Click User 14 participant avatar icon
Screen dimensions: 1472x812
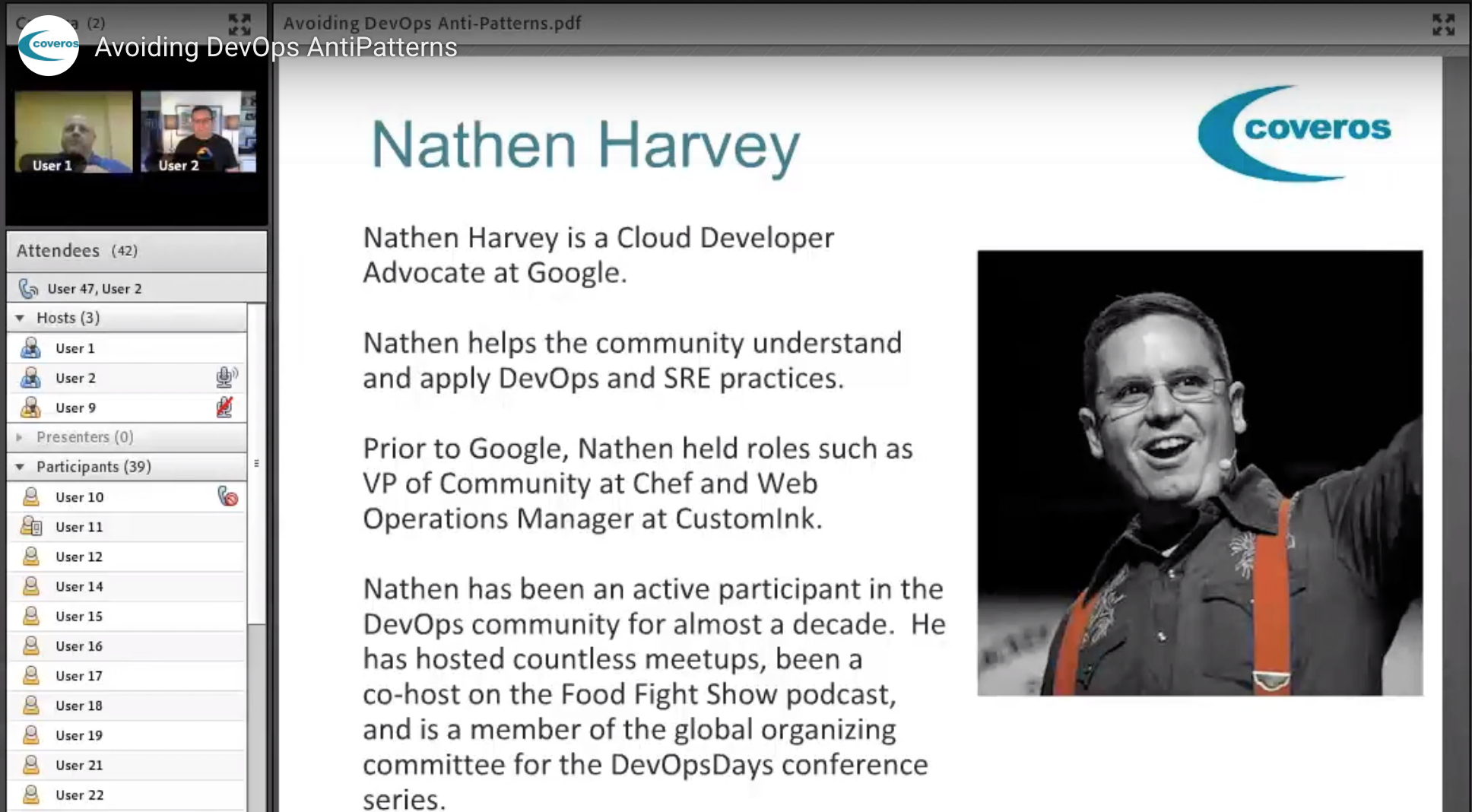30,586
